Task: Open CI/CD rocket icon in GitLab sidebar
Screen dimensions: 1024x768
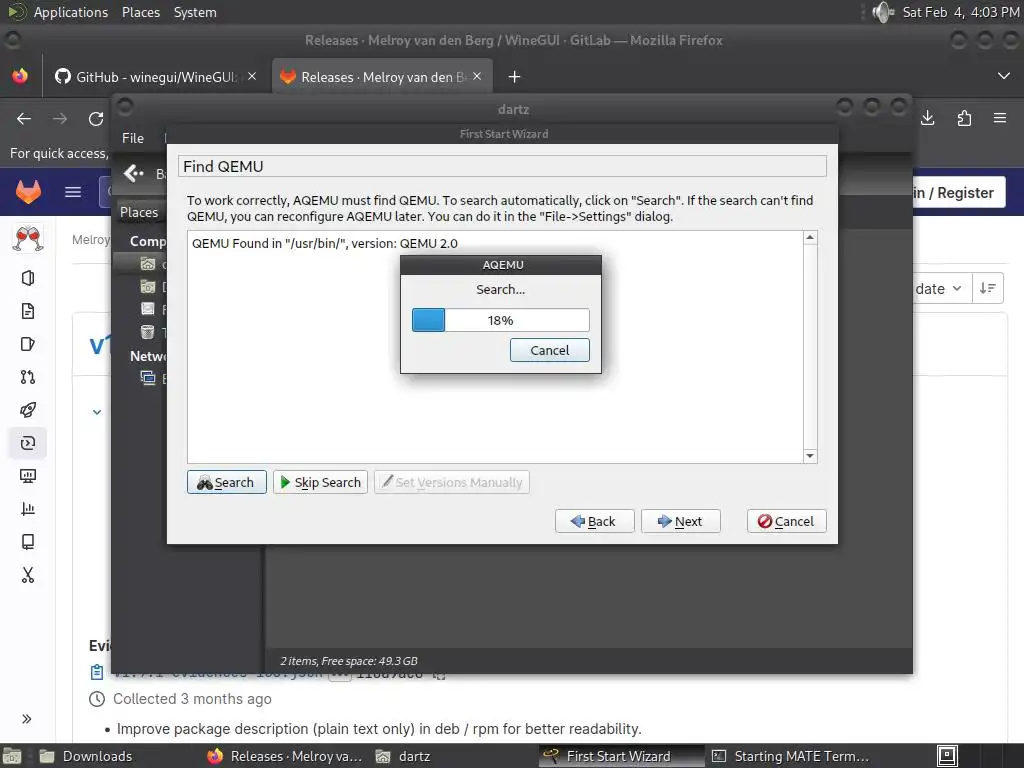Action: 28,410
